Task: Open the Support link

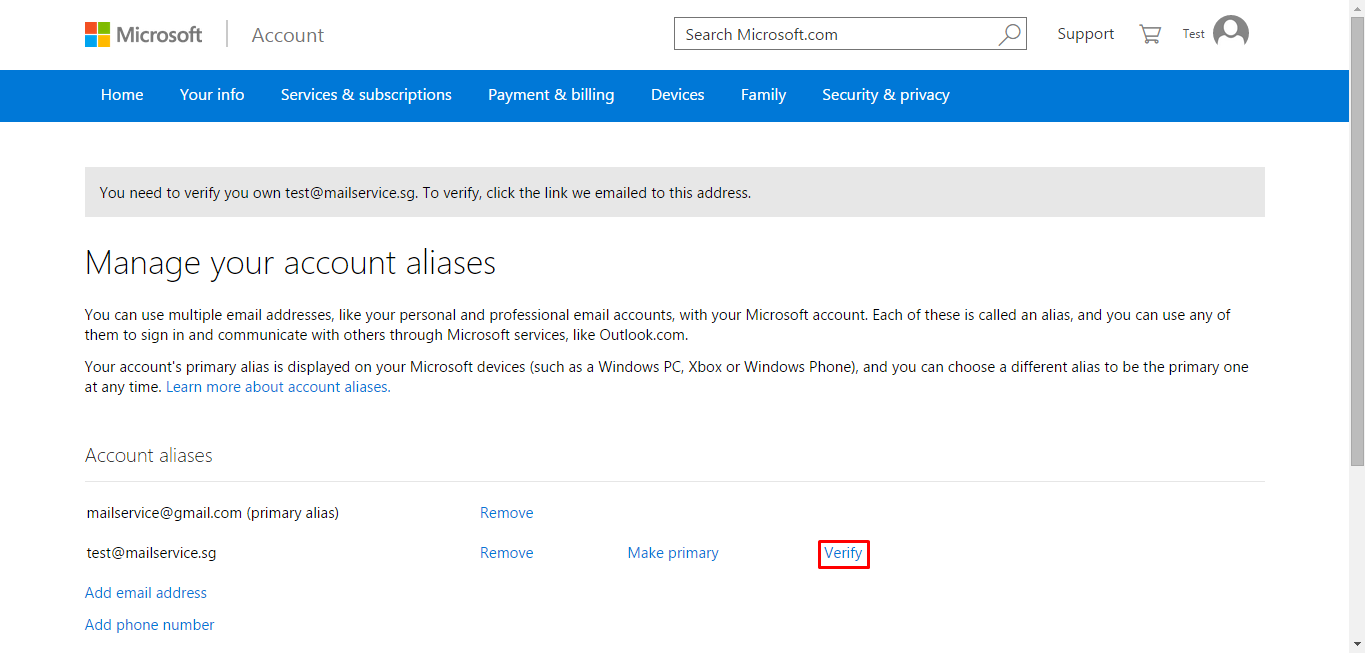Action: tap(1086, 34)
